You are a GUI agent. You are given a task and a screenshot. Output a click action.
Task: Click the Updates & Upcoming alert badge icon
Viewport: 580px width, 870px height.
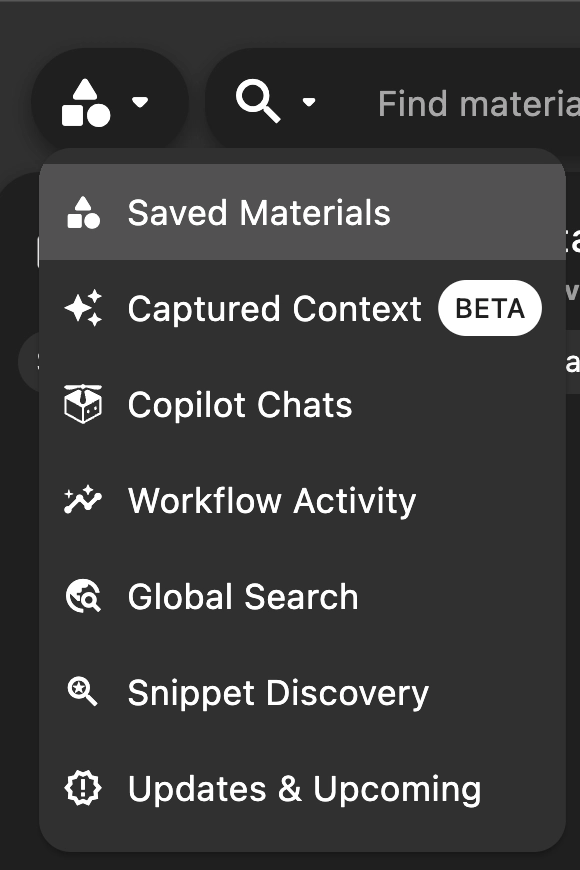[x=85, y=788]
